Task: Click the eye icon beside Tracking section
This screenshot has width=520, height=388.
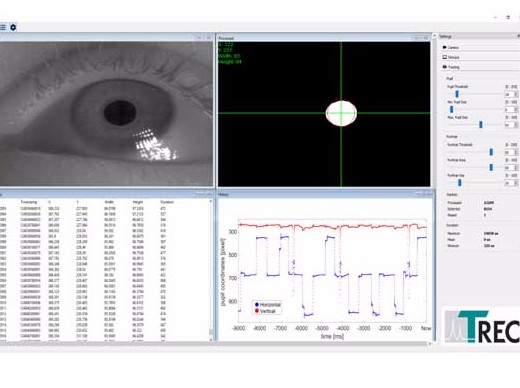Action: tap(444, 67)
